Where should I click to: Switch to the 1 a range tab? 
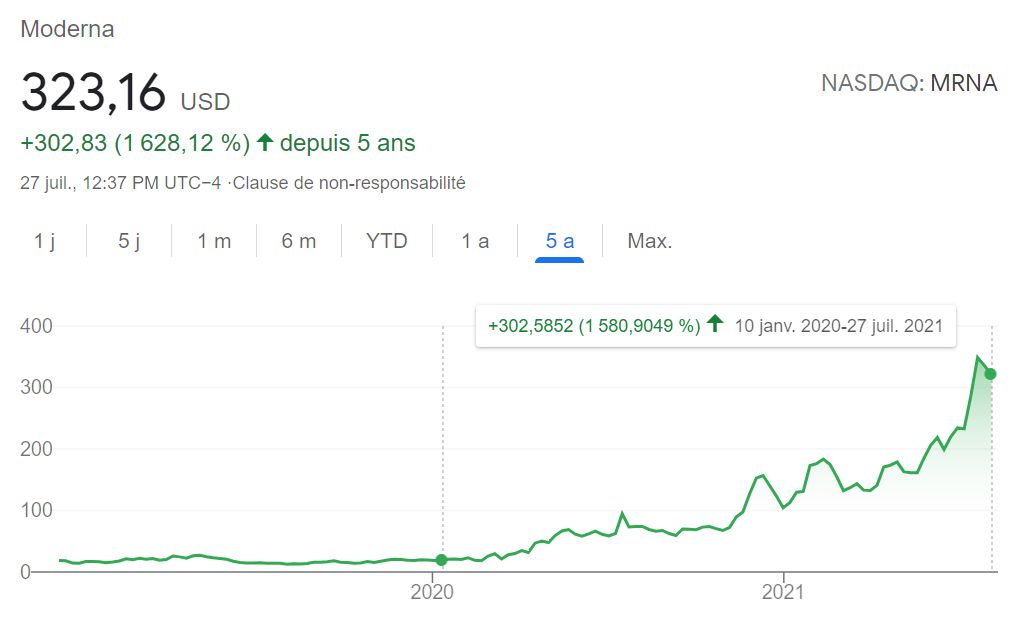475,241
